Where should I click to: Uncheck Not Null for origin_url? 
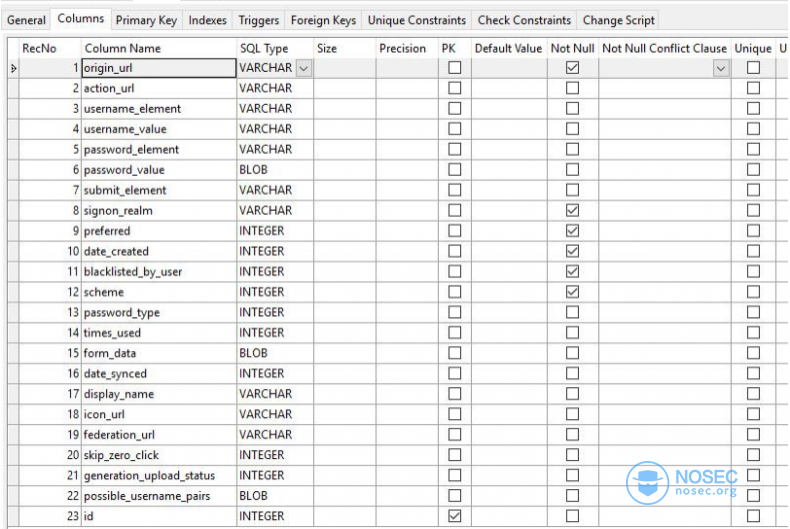[x=572, y=68]
